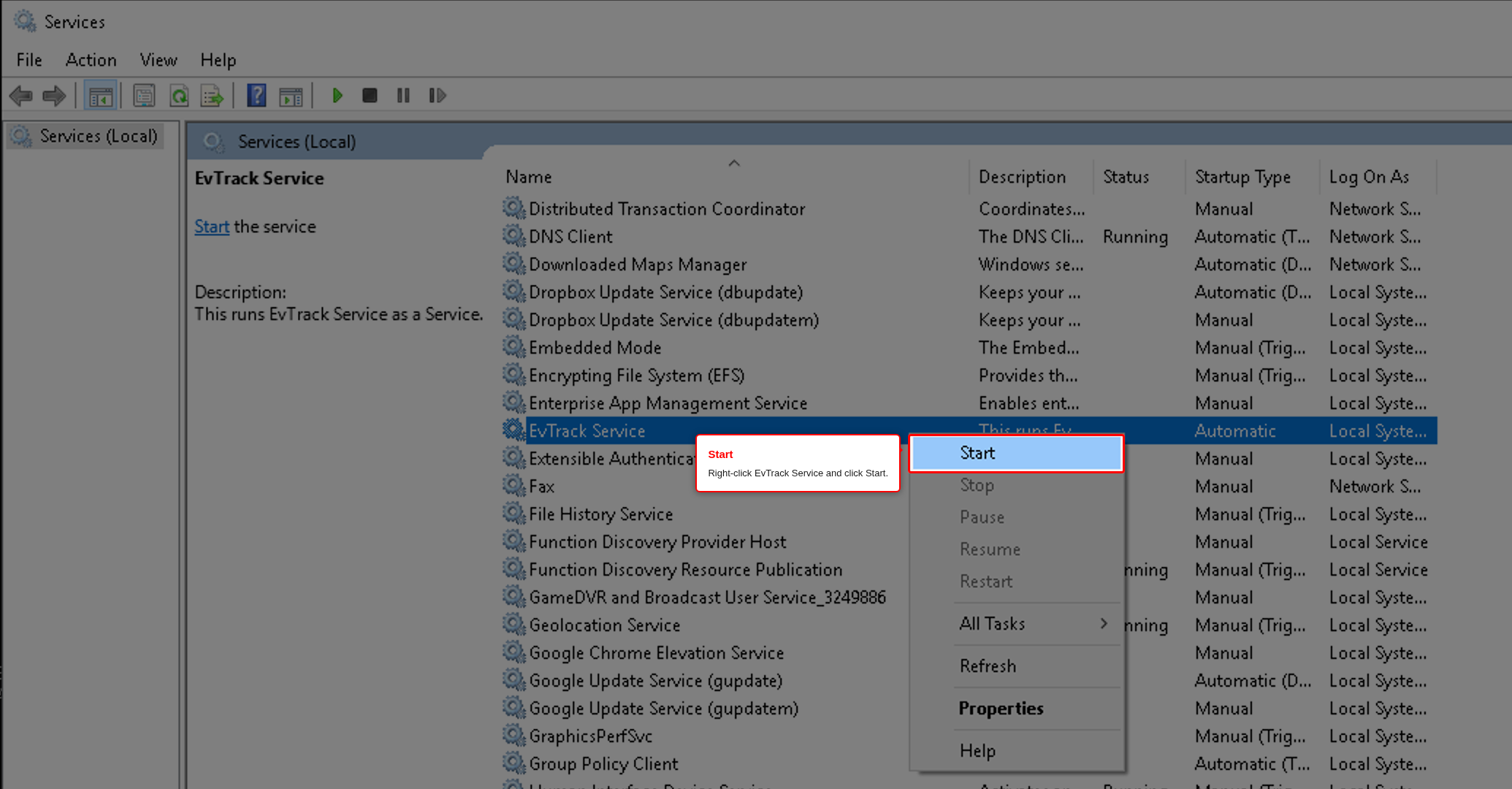
Task: Select Refresh in the context menu
Action: pos(988,666)
